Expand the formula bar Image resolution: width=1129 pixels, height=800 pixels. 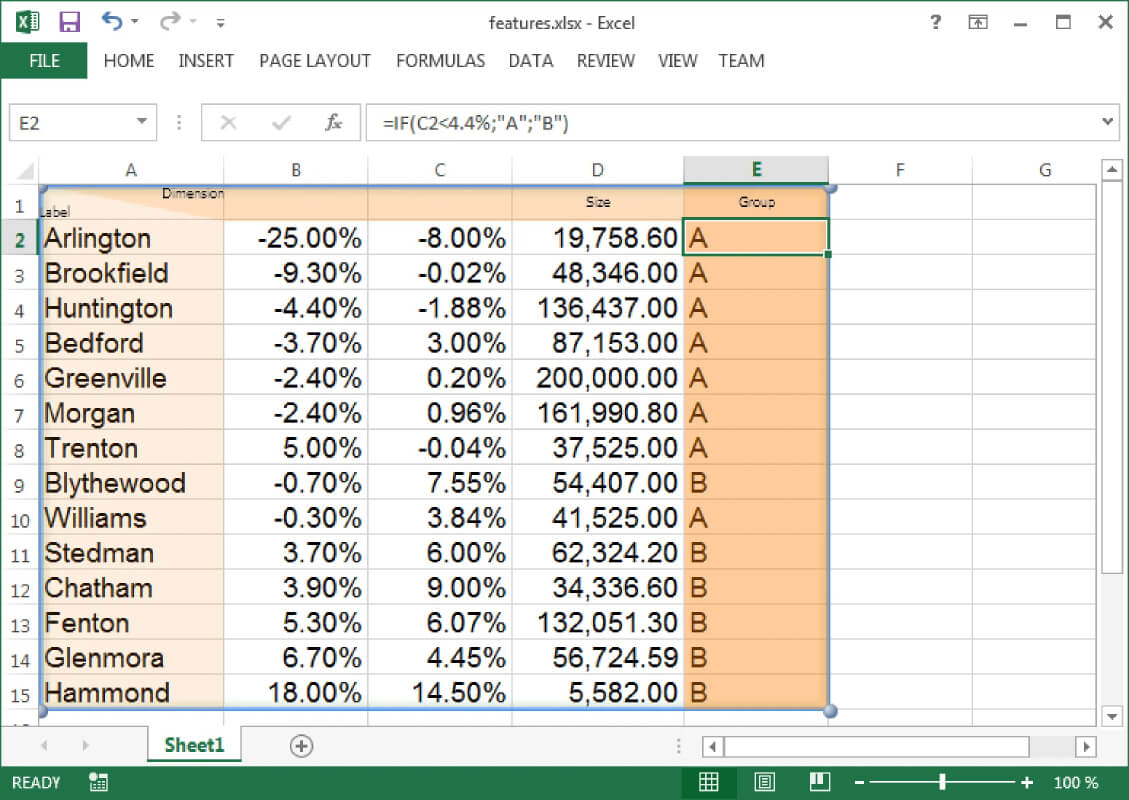click(x=1107, y=122)
